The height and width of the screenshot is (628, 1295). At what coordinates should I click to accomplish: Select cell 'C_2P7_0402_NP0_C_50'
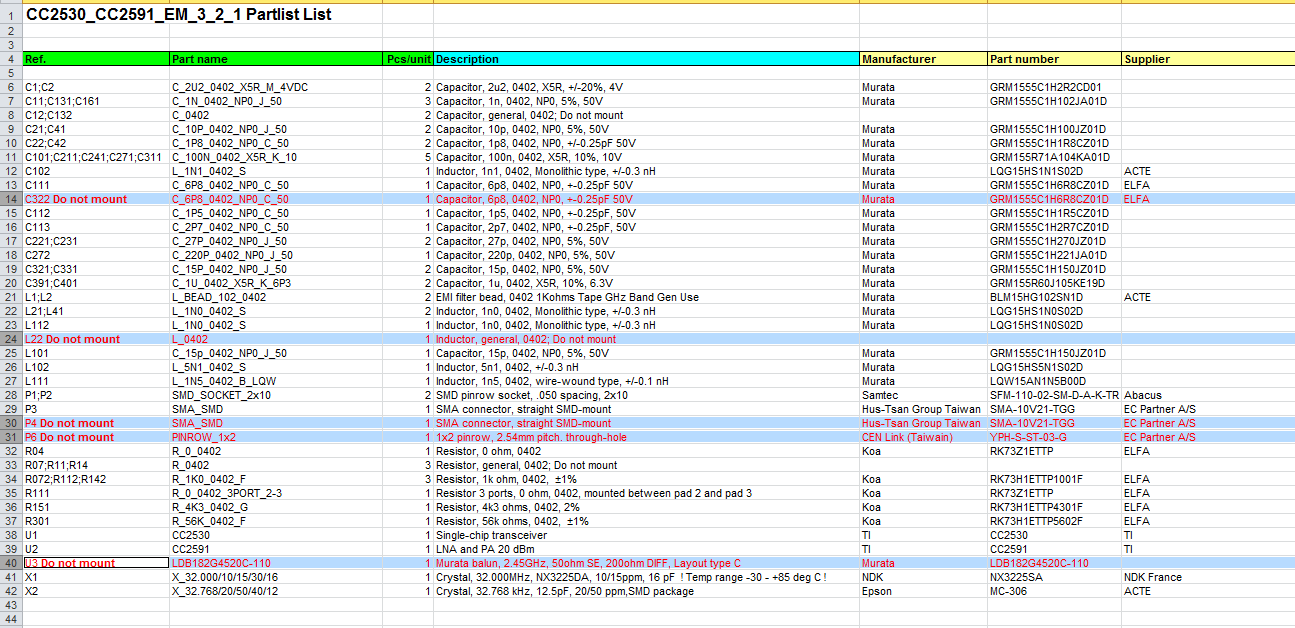coord(276,227)
